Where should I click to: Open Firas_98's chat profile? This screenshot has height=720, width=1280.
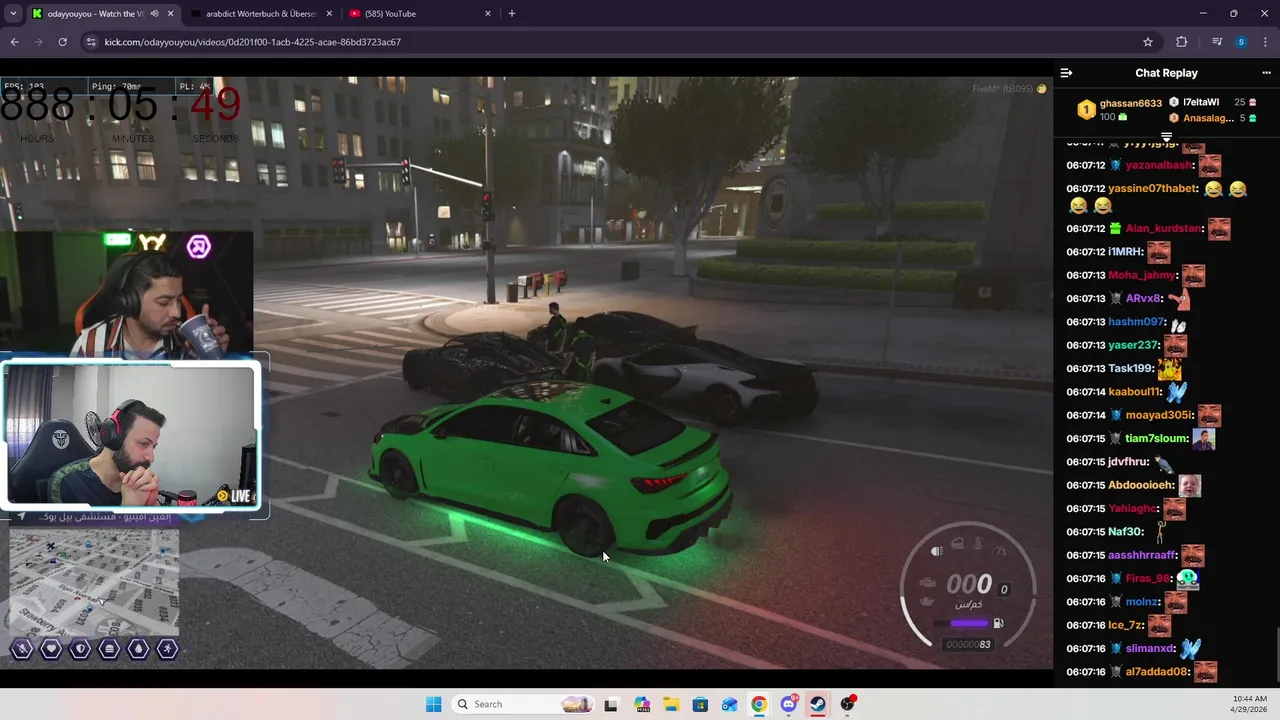point(1147,578)
